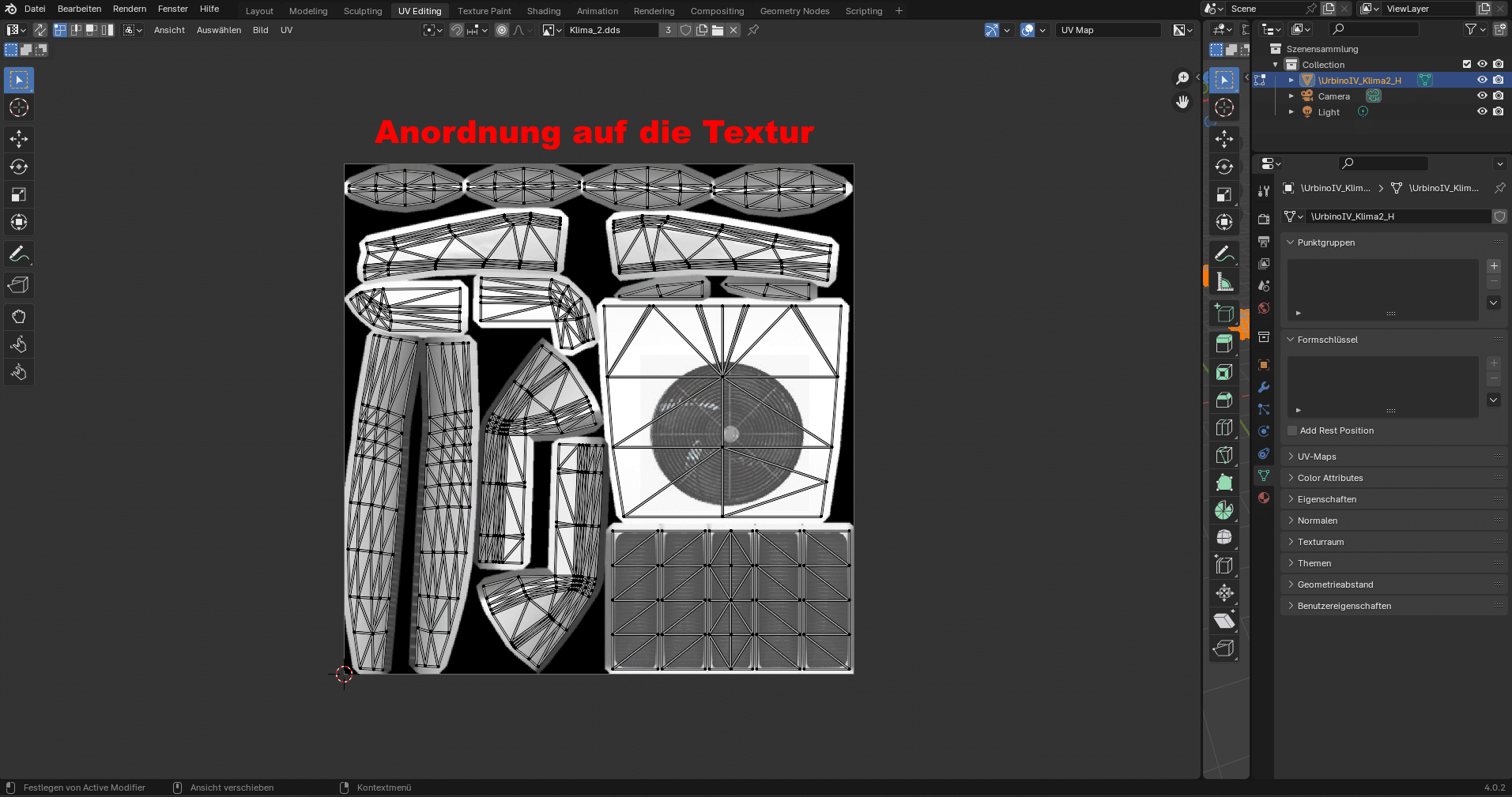Hide the Camera object in viewport

click(1482, 96)
